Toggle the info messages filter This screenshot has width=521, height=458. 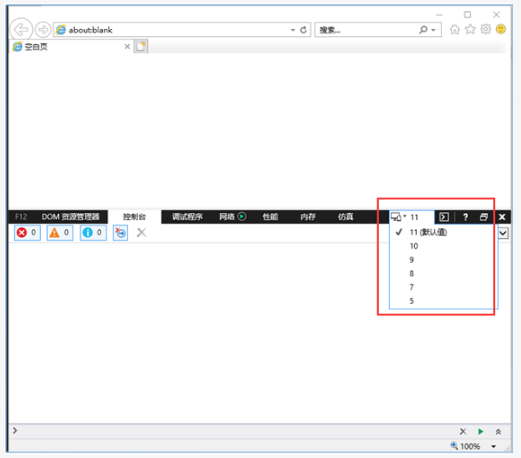click(x=93, y=233)
